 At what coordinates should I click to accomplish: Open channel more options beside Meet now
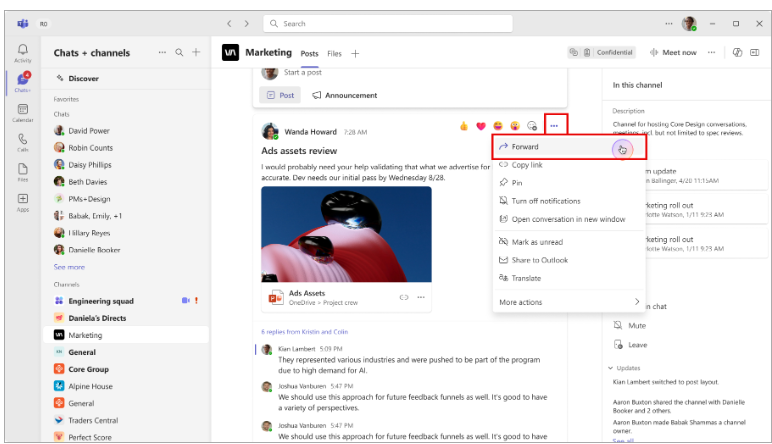point(711,52)
